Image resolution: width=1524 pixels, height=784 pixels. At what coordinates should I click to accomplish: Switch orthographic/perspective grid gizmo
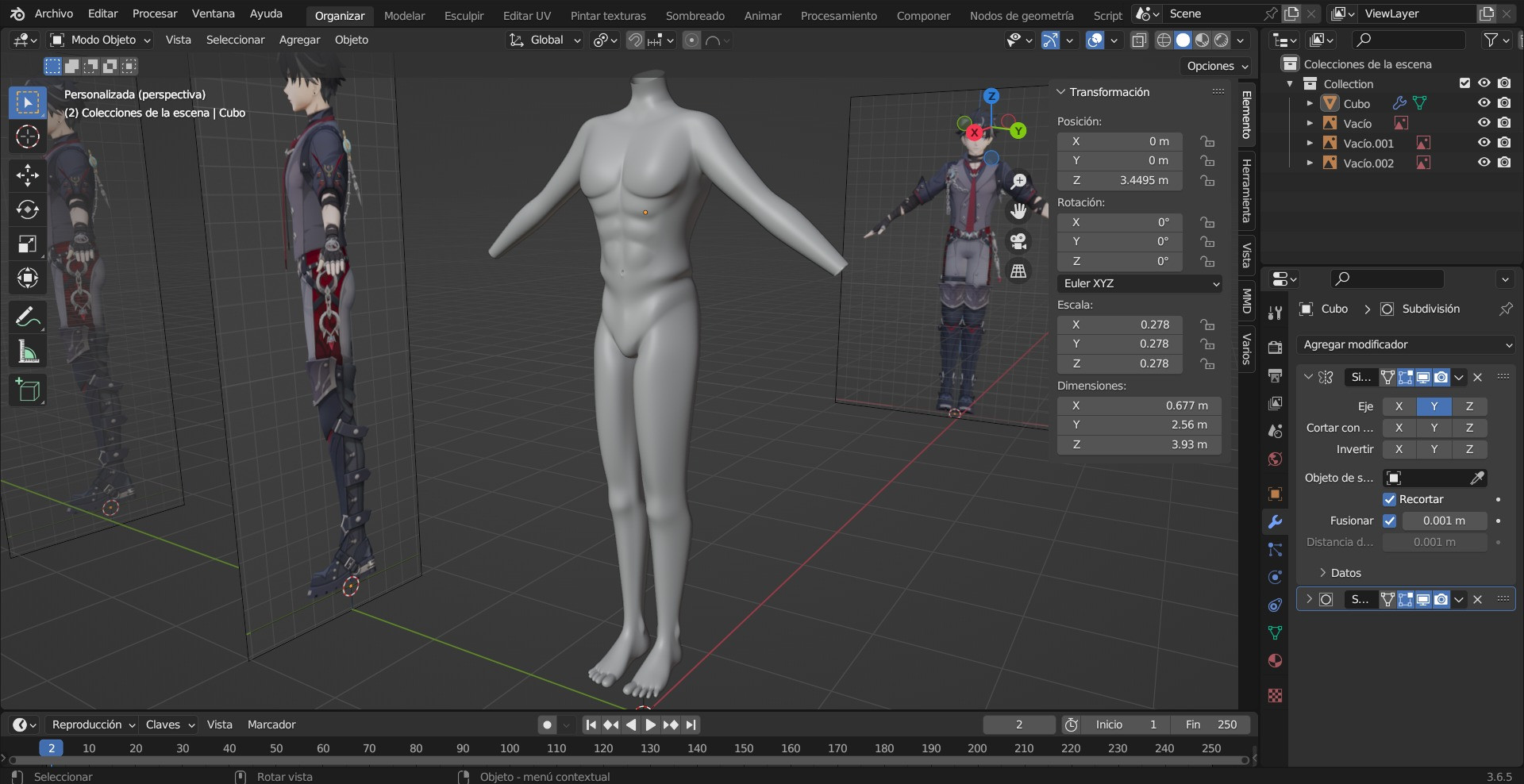[1018, 271]
